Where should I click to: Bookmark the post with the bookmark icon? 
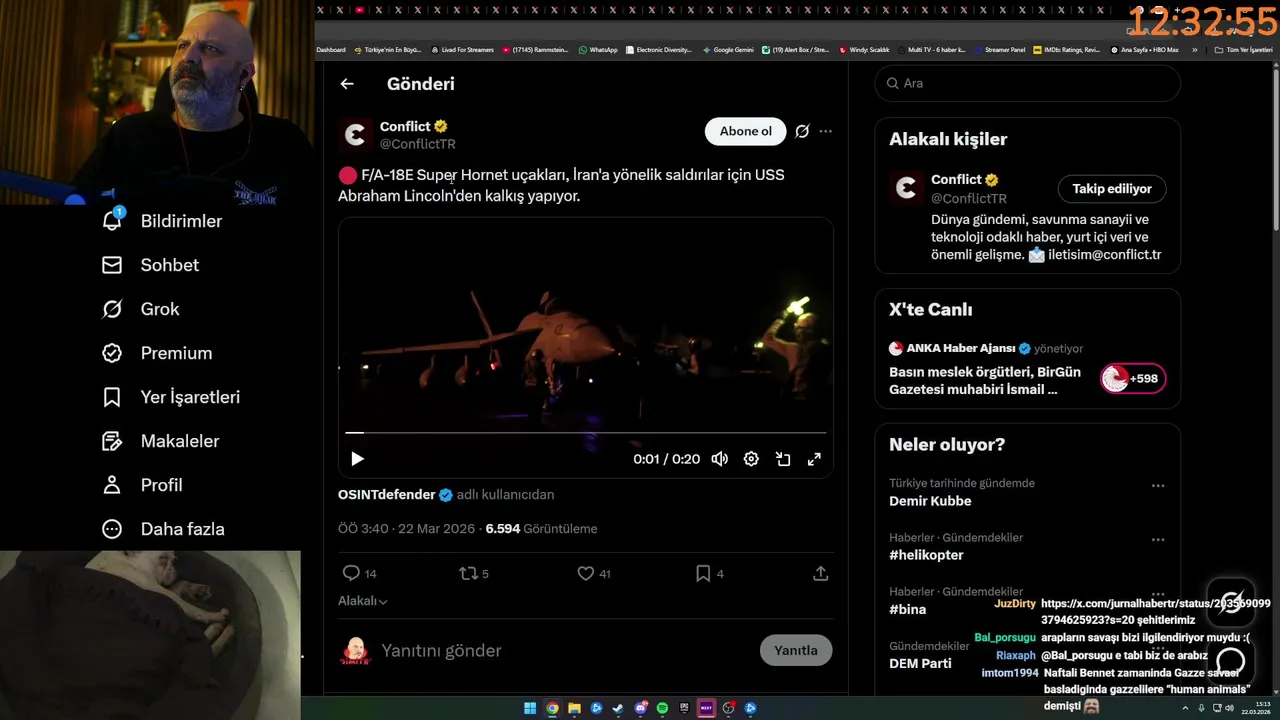[710, 573]
